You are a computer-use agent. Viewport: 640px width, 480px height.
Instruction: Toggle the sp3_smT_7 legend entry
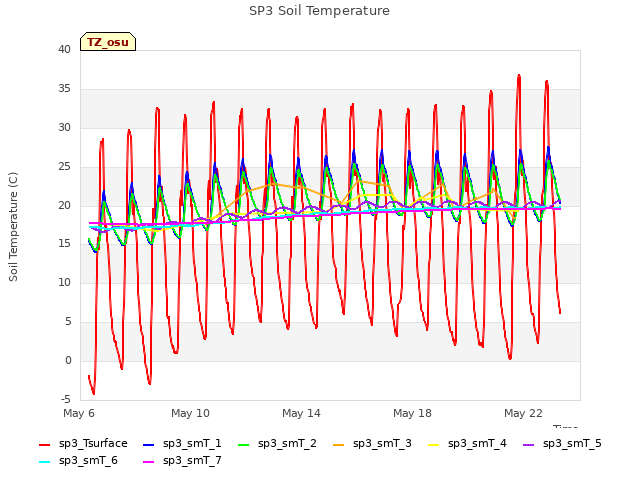(182, 461)
